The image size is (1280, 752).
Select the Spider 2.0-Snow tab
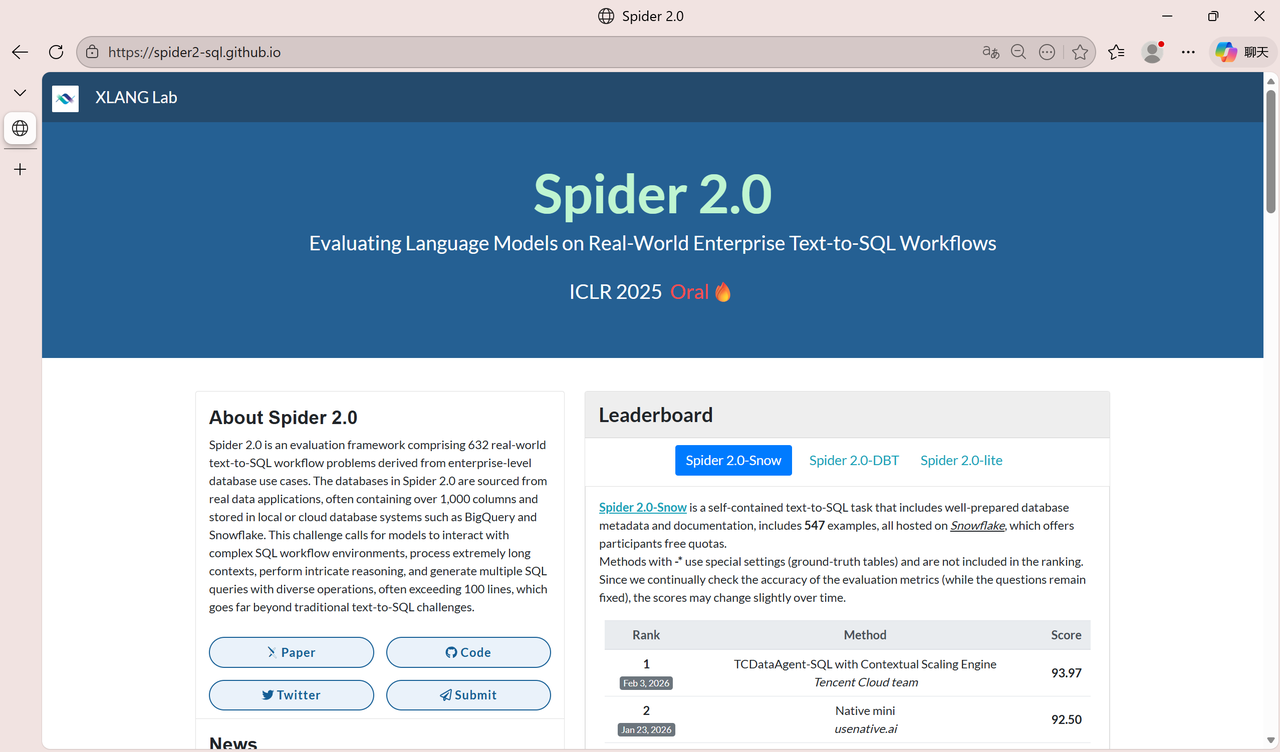tap(734, 460)
